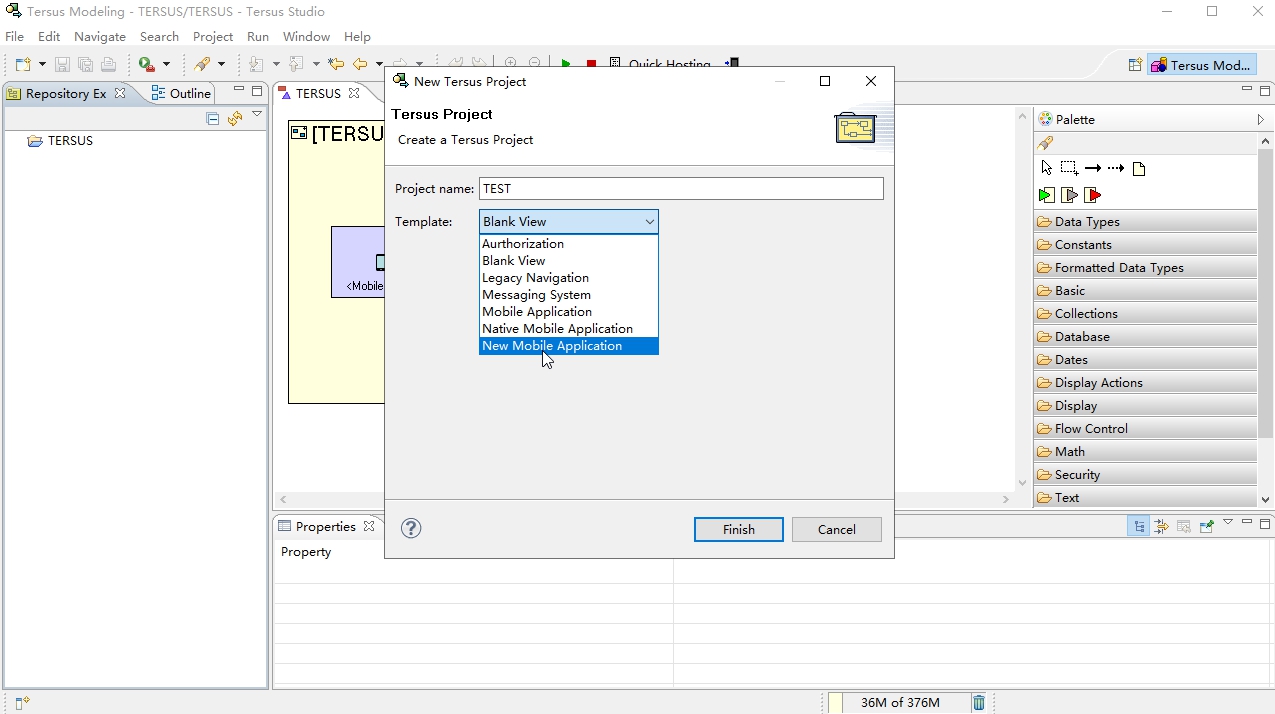The width and height of the screenshot is (1275, 714).
Task: Click the Open Perspective icon
Action: pyautogui.click(x=1135, y=65)
